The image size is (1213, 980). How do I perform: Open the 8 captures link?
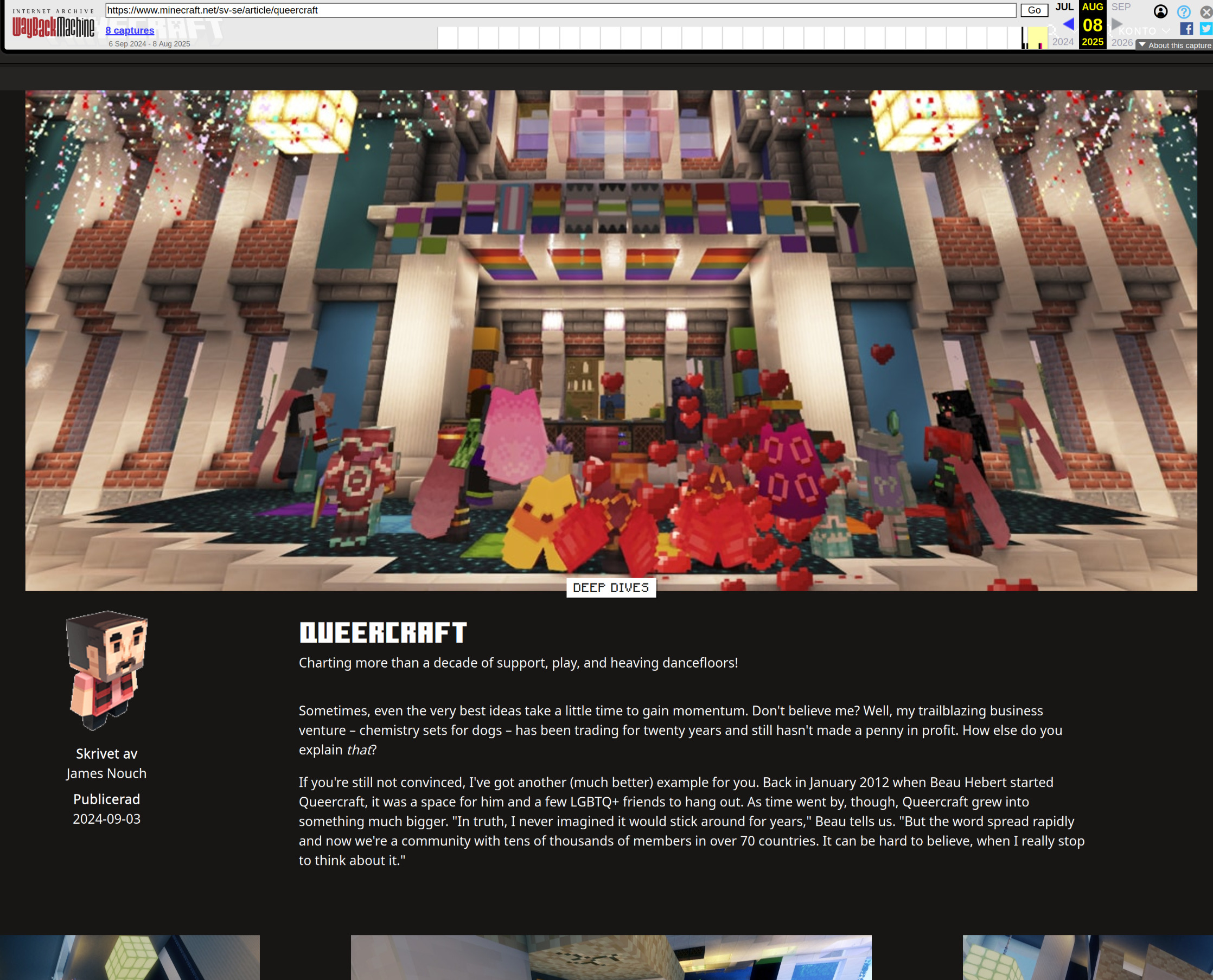pyautogui.click(x=130, y=30)
